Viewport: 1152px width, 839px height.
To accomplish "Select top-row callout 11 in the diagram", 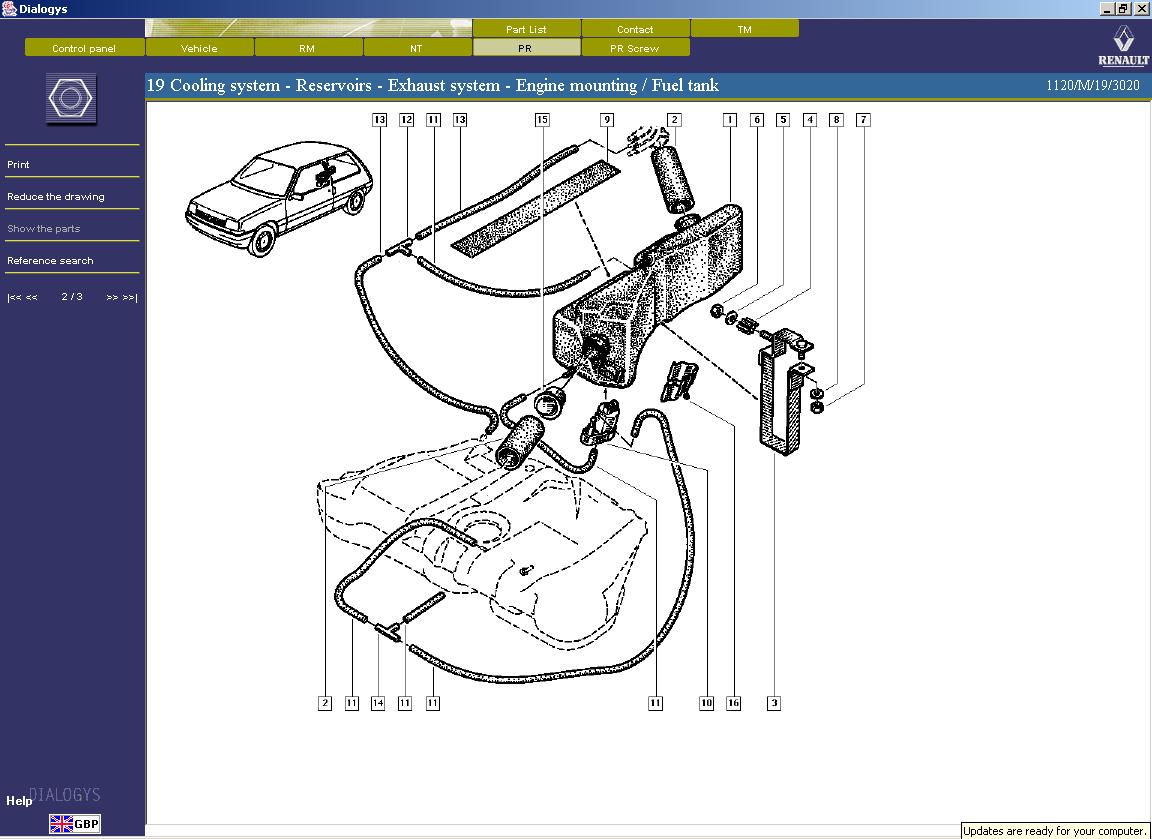I will pos(433,120).
